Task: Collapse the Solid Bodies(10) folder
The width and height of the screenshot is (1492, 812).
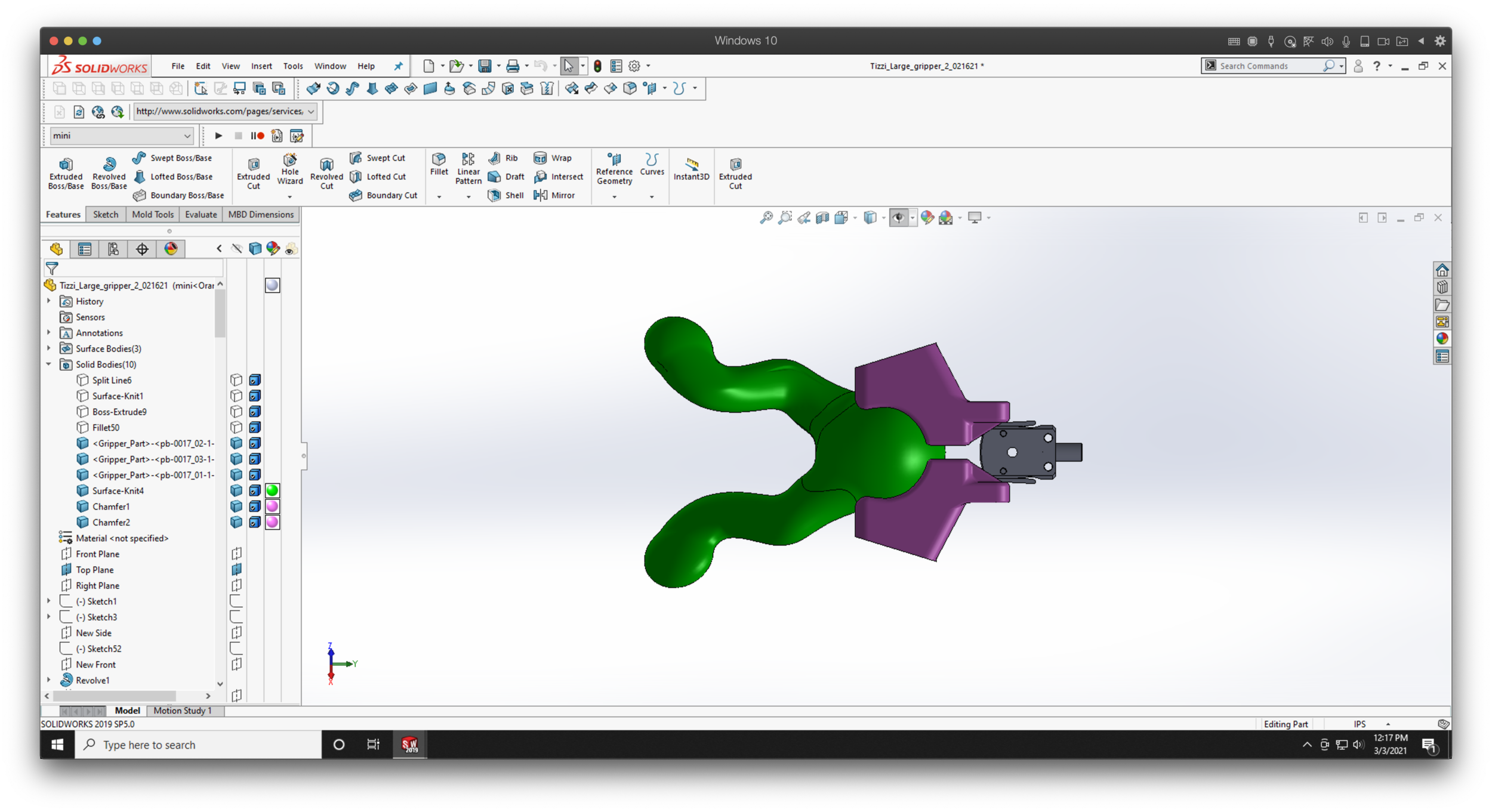Action: [49, 365]
